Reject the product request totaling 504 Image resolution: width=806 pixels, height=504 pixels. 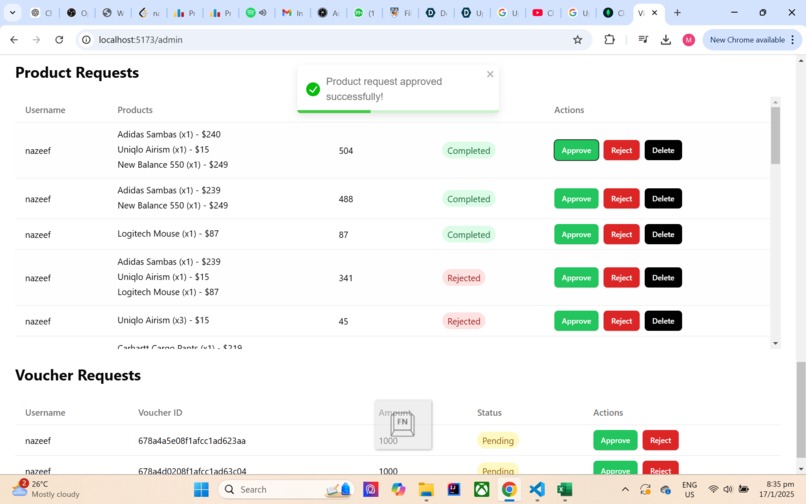tap(621, 150)
